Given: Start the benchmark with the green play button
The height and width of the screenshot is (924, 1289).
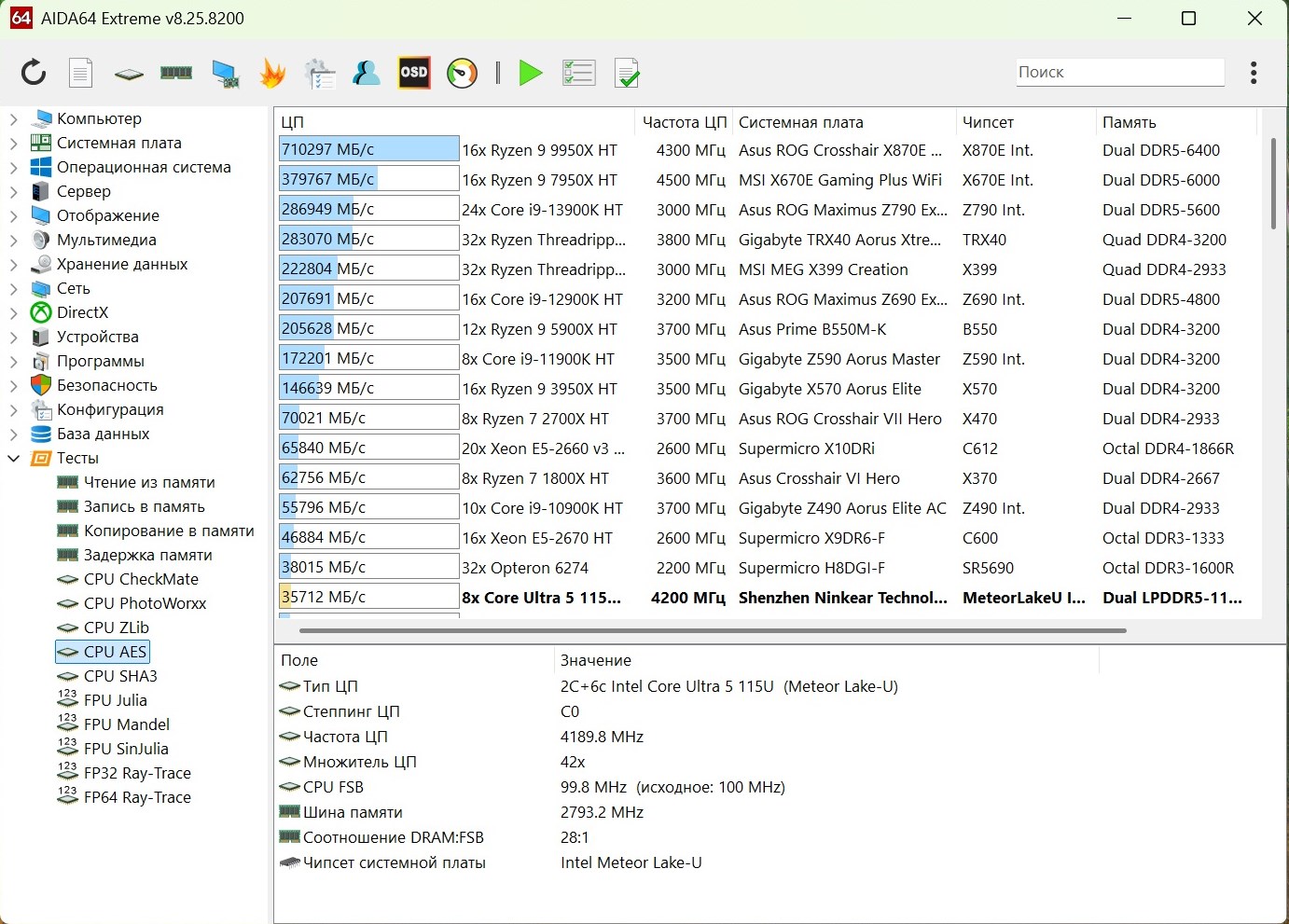Looking at the screenshot, I should (x=530, y=73).
